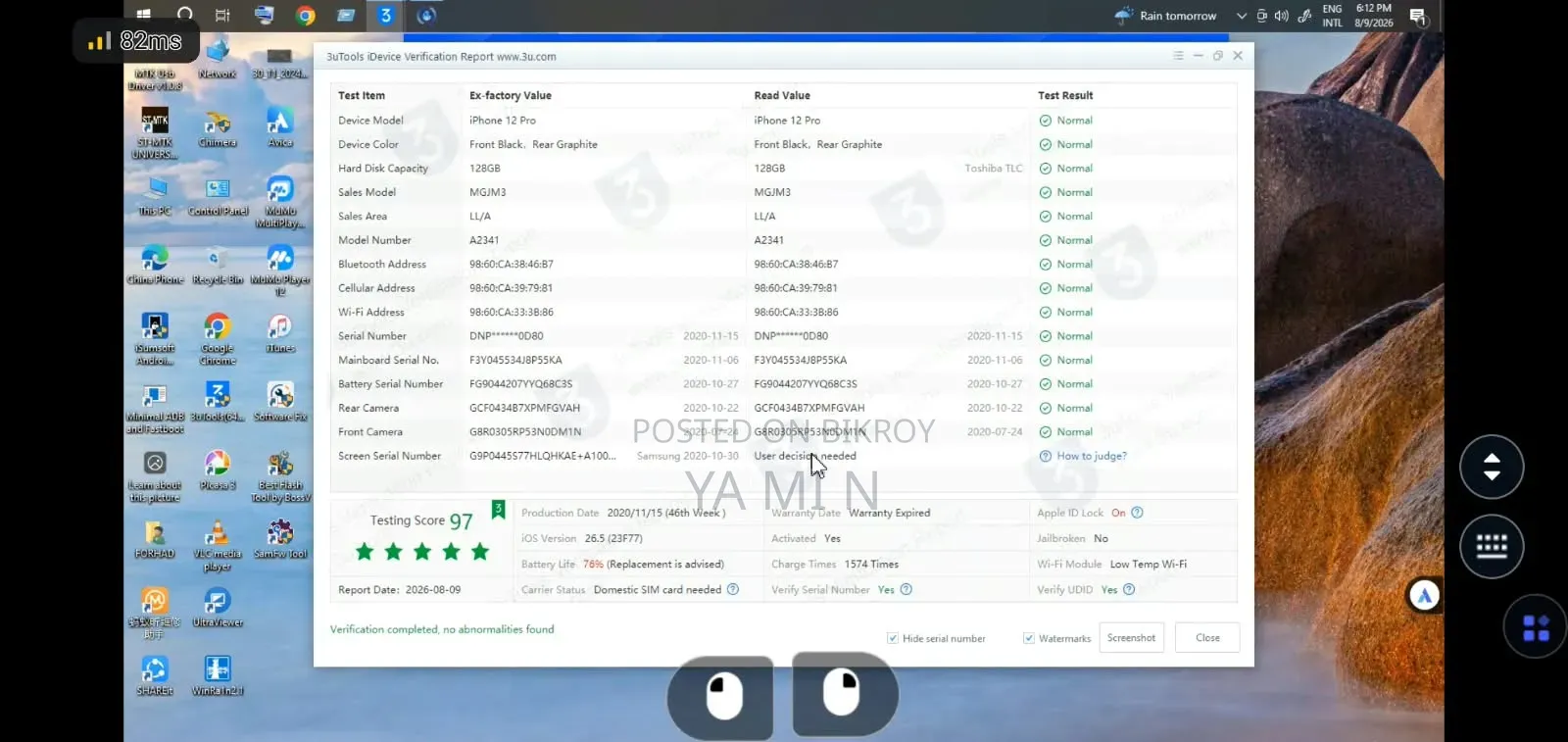Tap the up-down scroll overlay button
Screen dimensions: 1568x742
point(1492,467)
